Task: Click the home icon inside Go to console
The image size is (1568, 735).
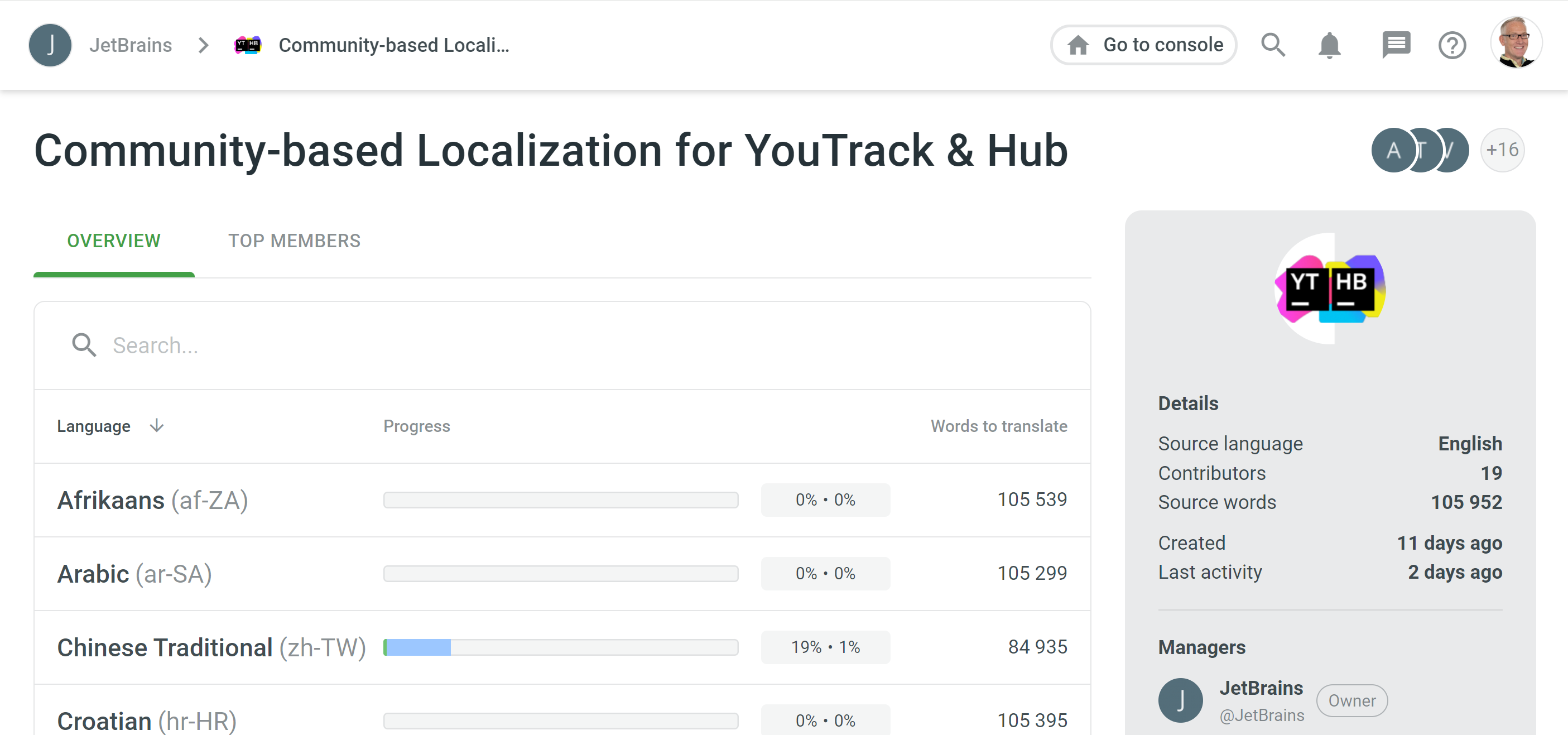Action: (x=1078, y=45)
